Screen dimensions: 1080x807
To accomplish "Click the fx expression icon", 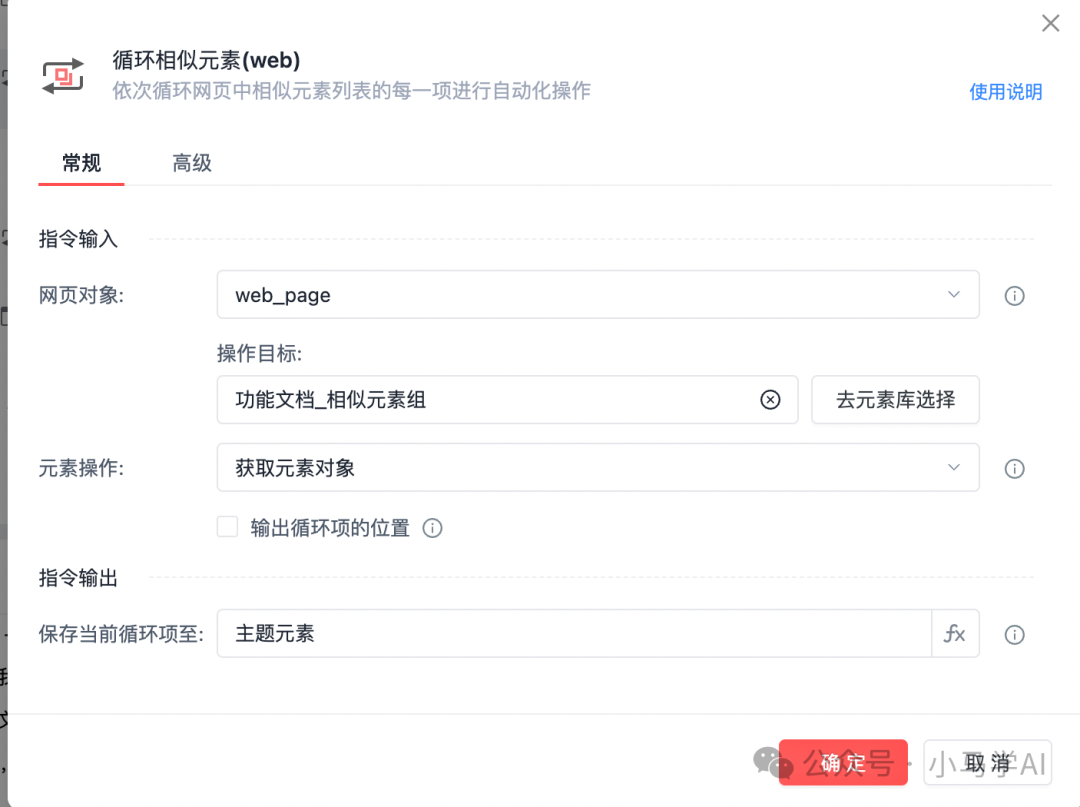I will (x=955, y=634).
